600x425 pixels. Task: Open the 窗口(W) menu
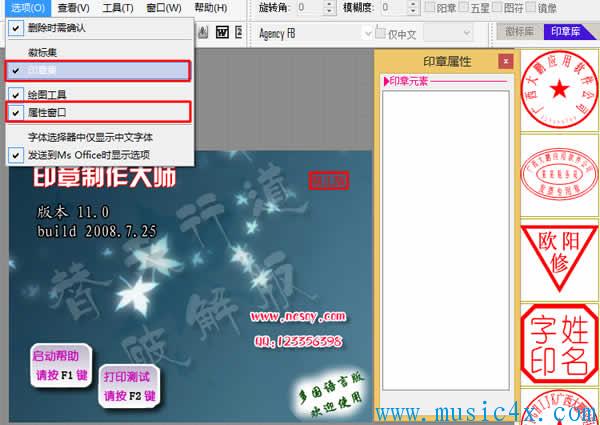[164, 8]
